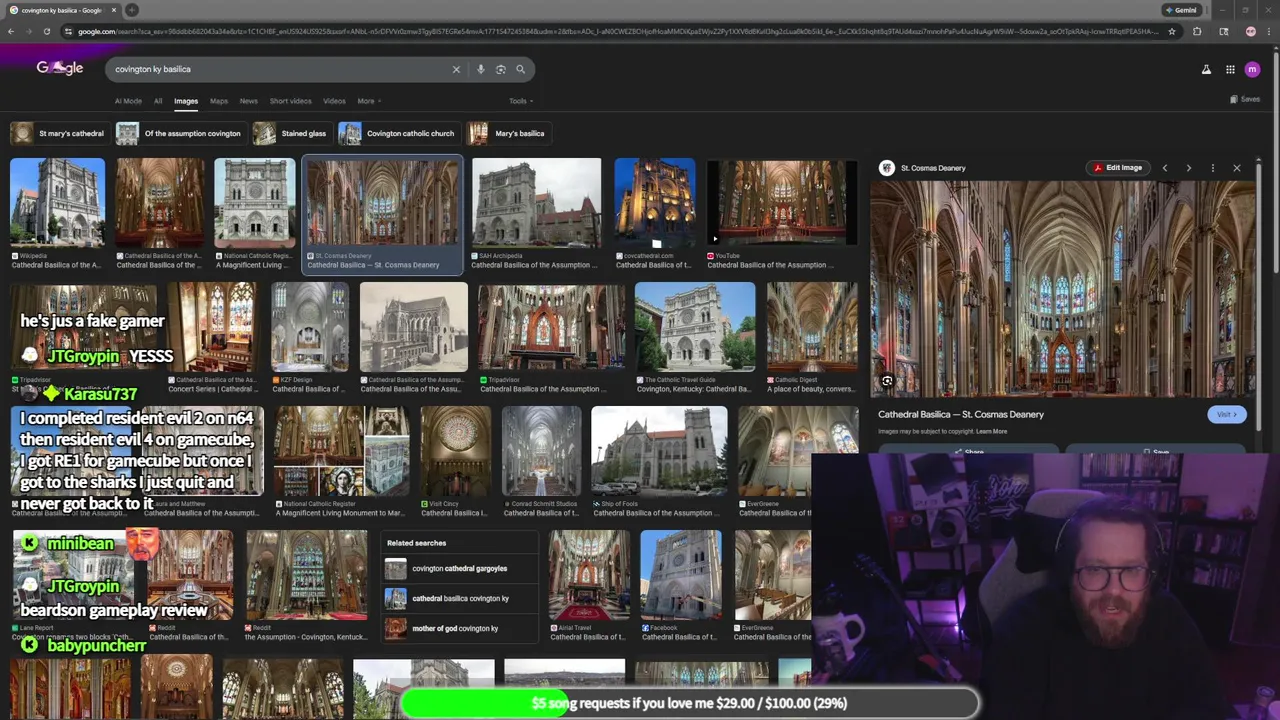The height and width of the screenshot is (720, 1280).
Task: Open the YouTube cathedral video thumbnail
Action: (x=782, y=203)
